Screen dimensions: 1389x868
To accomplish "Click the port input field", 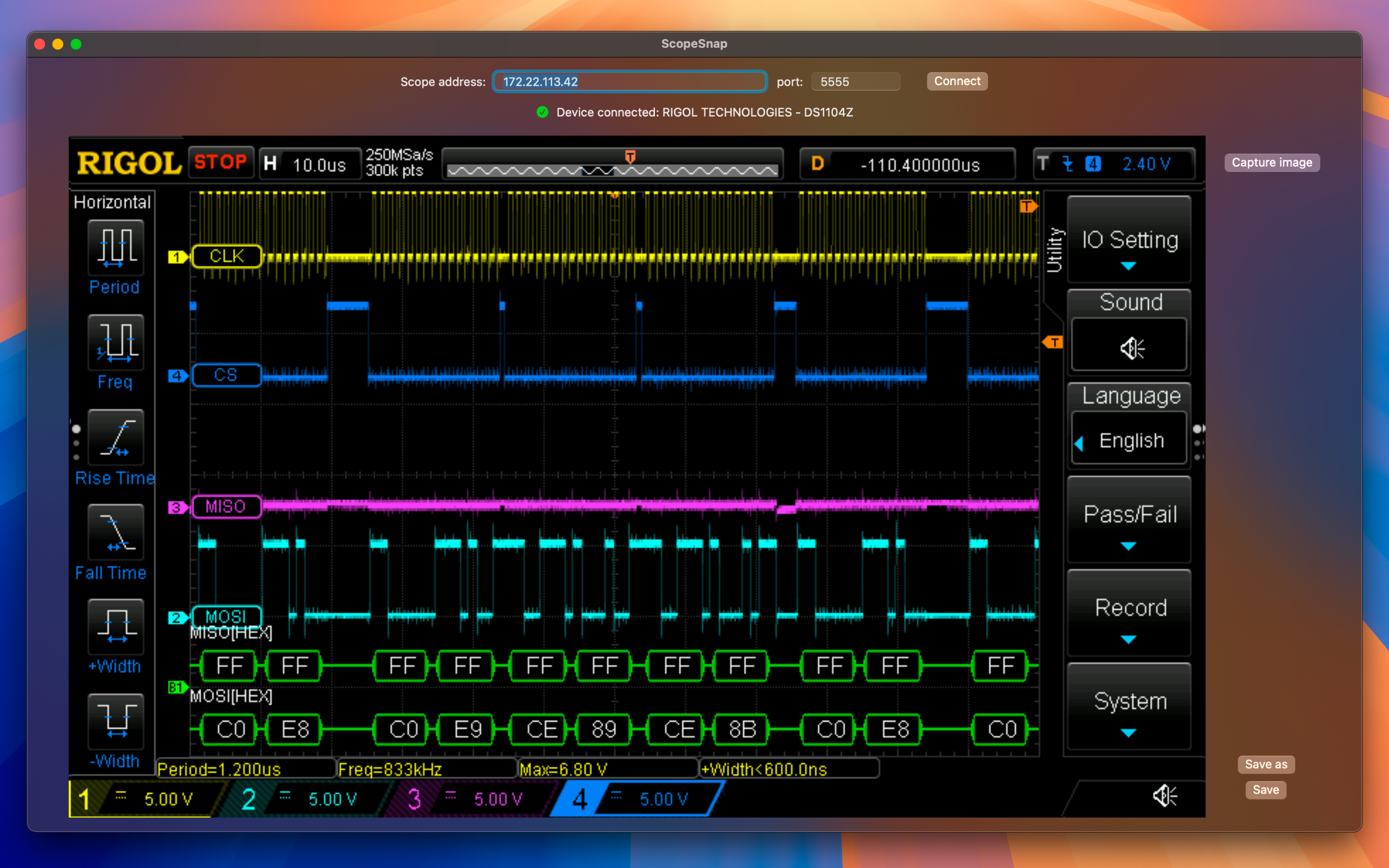I will click(x=855, y=81).
